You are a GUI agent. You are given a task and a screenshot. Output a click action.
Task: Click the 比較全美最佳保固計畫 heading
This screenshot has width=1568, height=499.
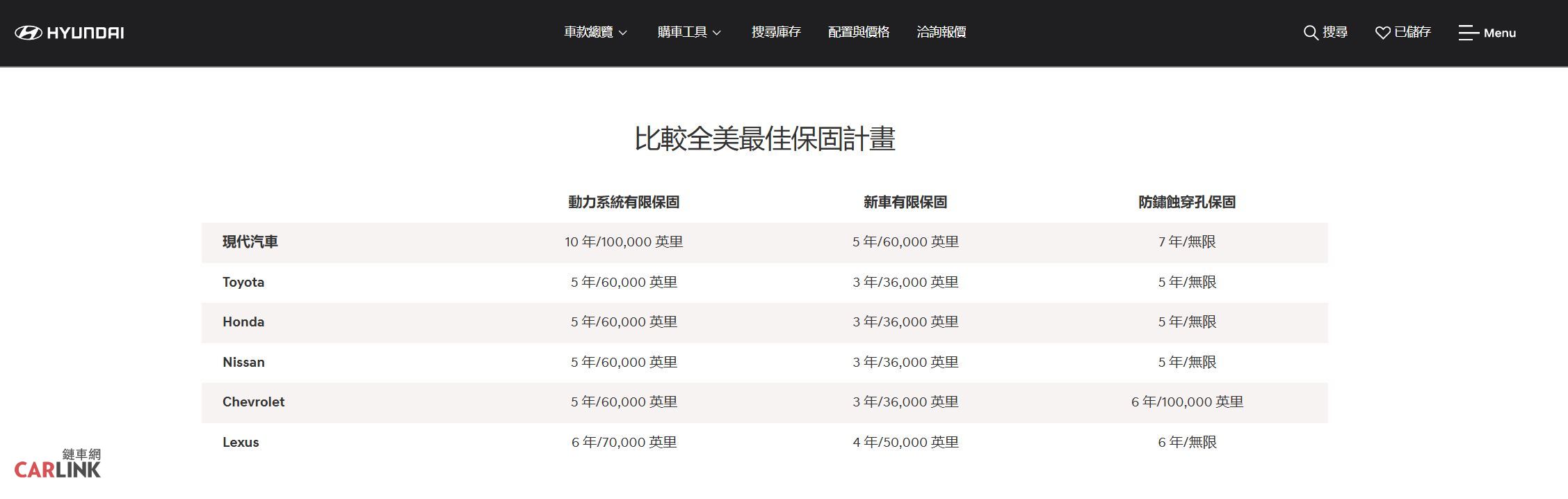(x=764, y=138)
